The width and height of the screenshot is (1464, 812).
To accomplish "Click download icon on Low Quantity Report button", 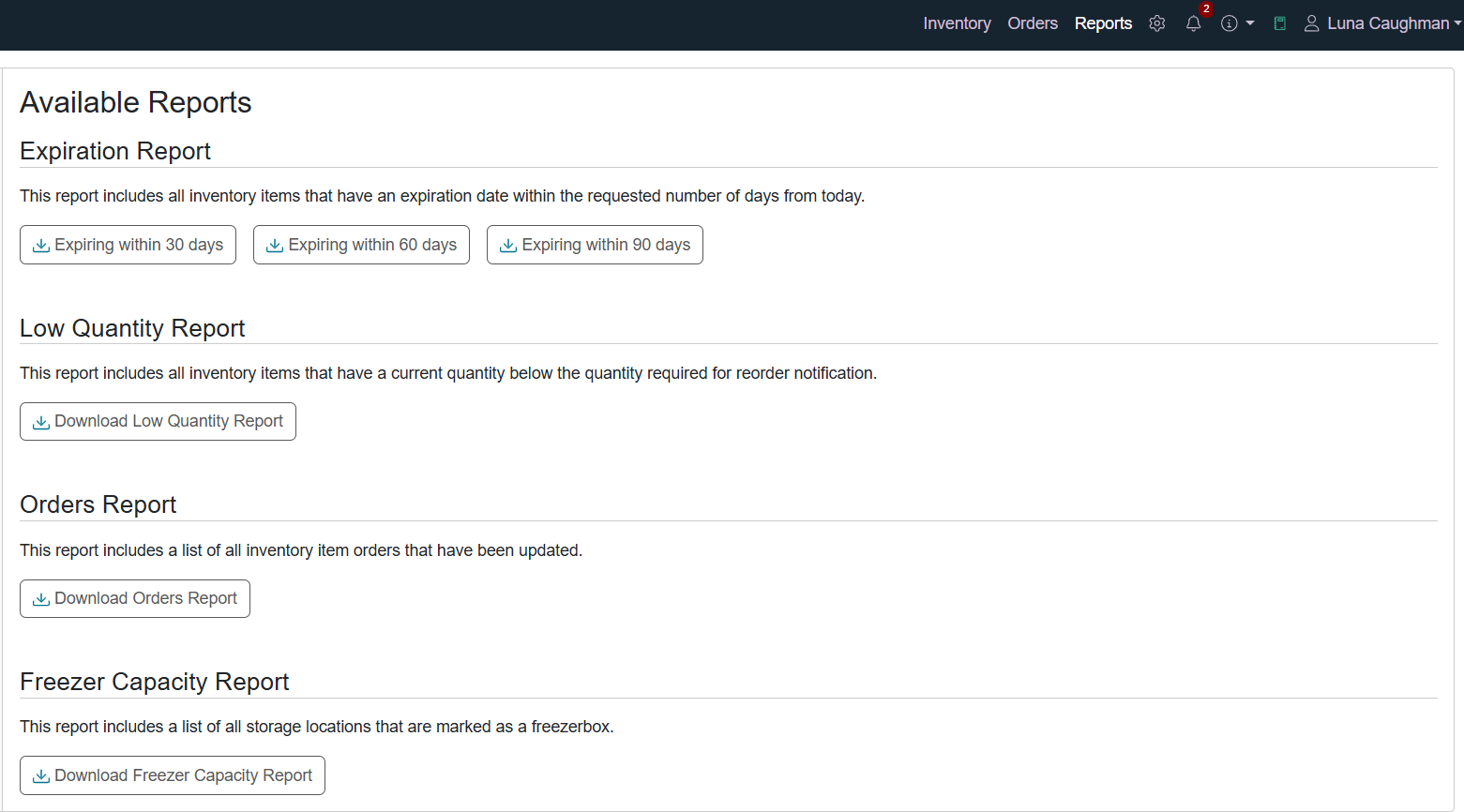I will 41,423.
